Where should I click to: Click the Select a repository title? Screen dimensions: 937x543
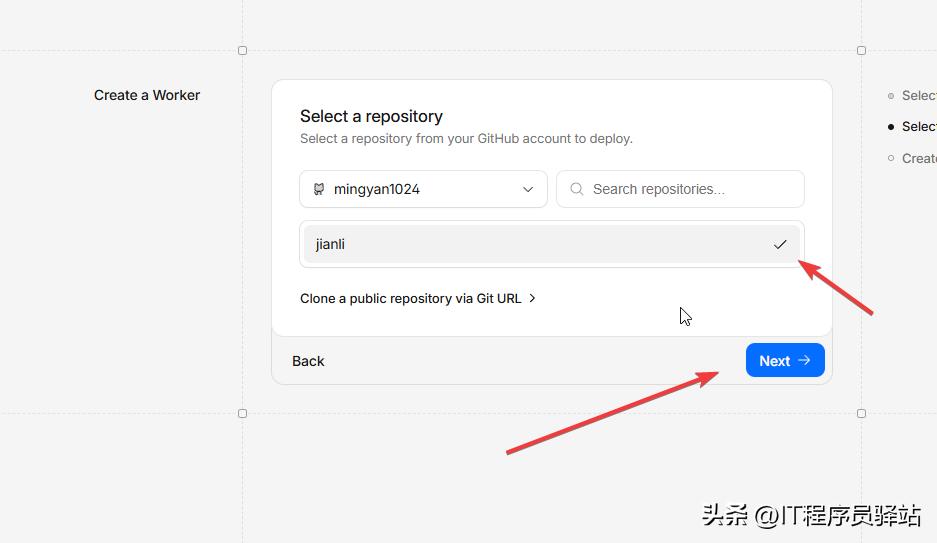[371, 116]
